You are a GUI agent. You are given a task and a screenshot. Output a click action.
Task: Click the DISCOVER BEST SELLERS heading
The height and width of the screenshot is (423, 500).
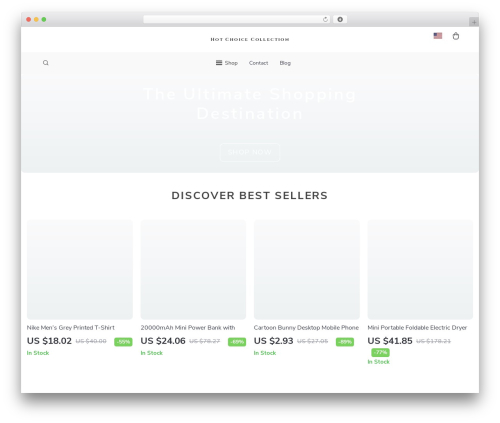coord(250,195)
